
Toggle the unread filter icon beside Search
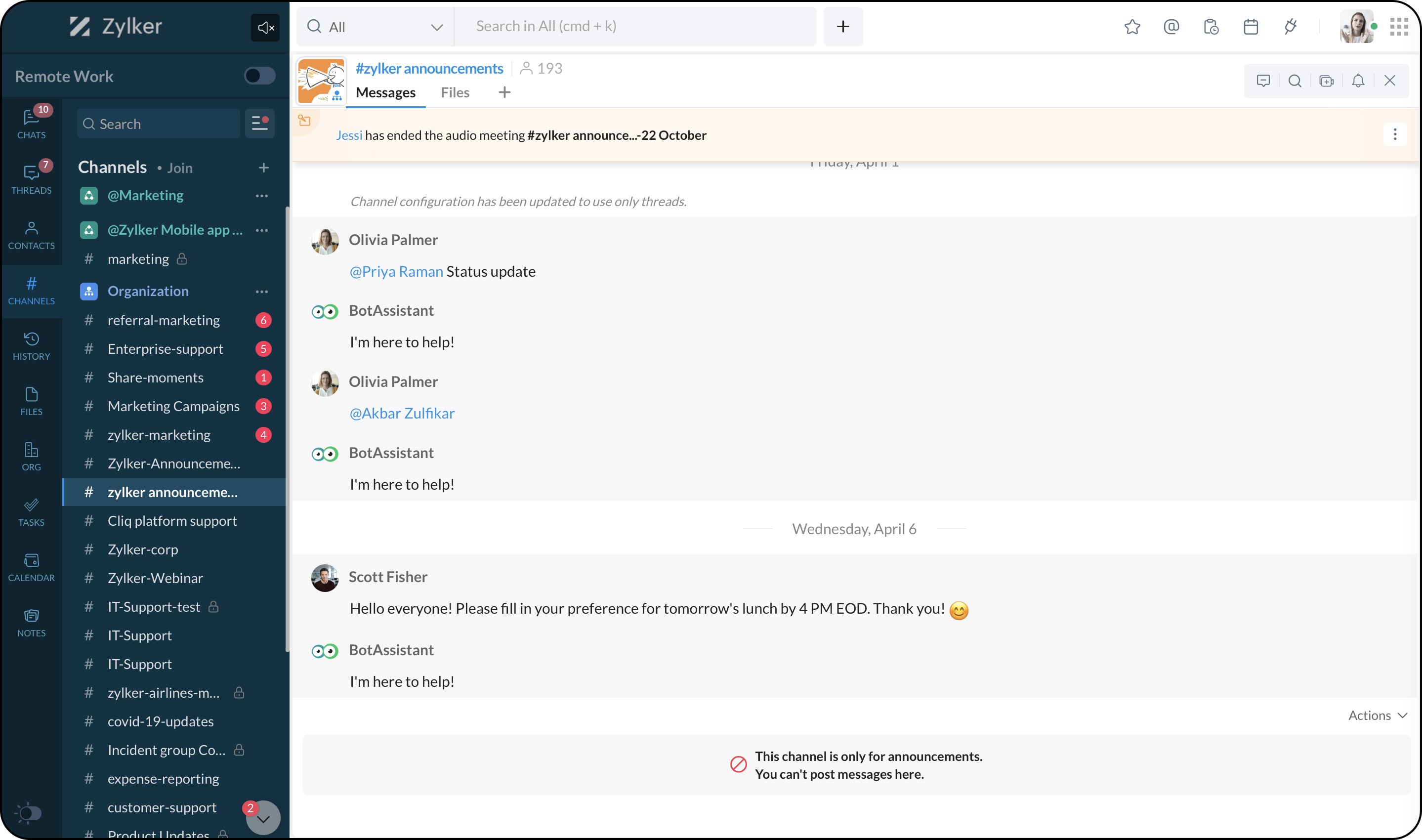260,124
